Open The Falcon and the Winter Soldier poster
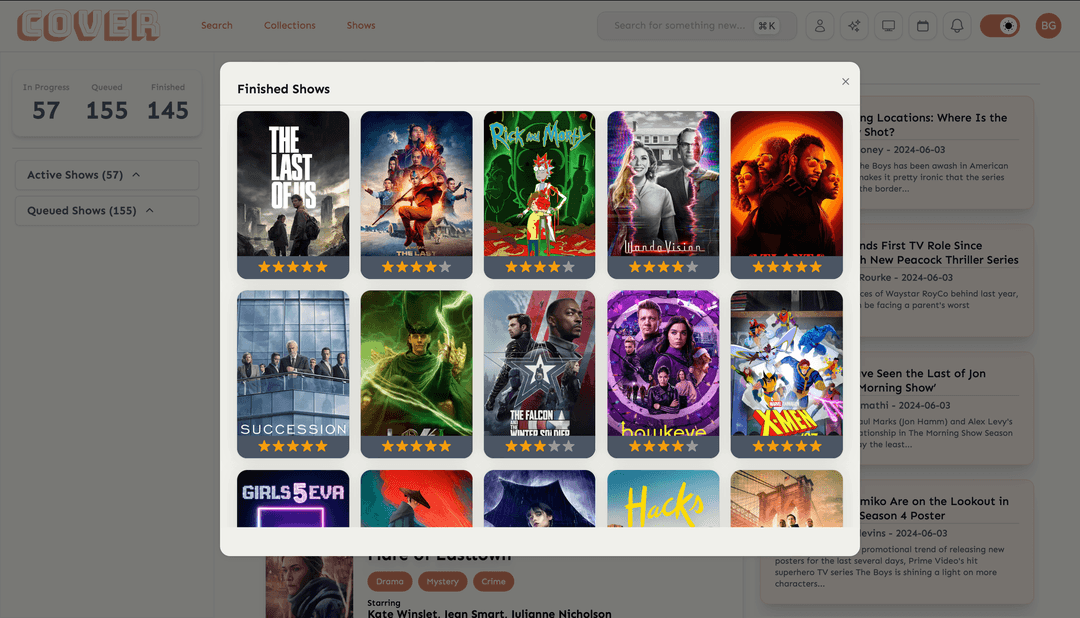The height and width of the screenshot is (618, 1080). 539,363
